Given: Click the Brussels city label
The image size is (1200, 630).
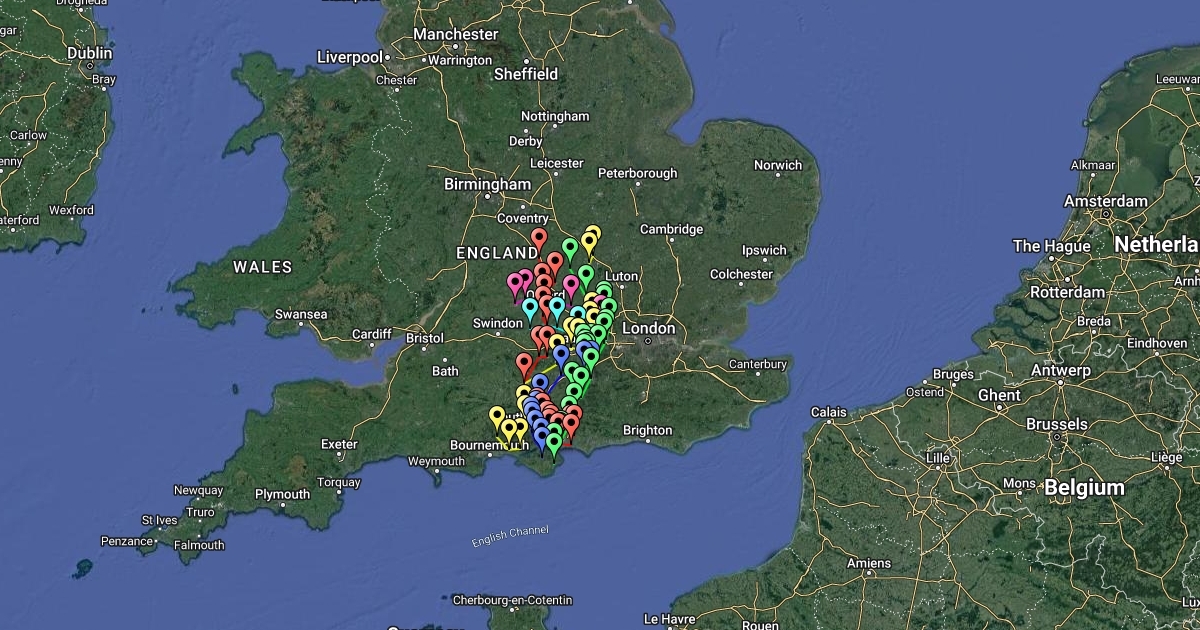Looking at the screenshot, I should [1056, 424].
